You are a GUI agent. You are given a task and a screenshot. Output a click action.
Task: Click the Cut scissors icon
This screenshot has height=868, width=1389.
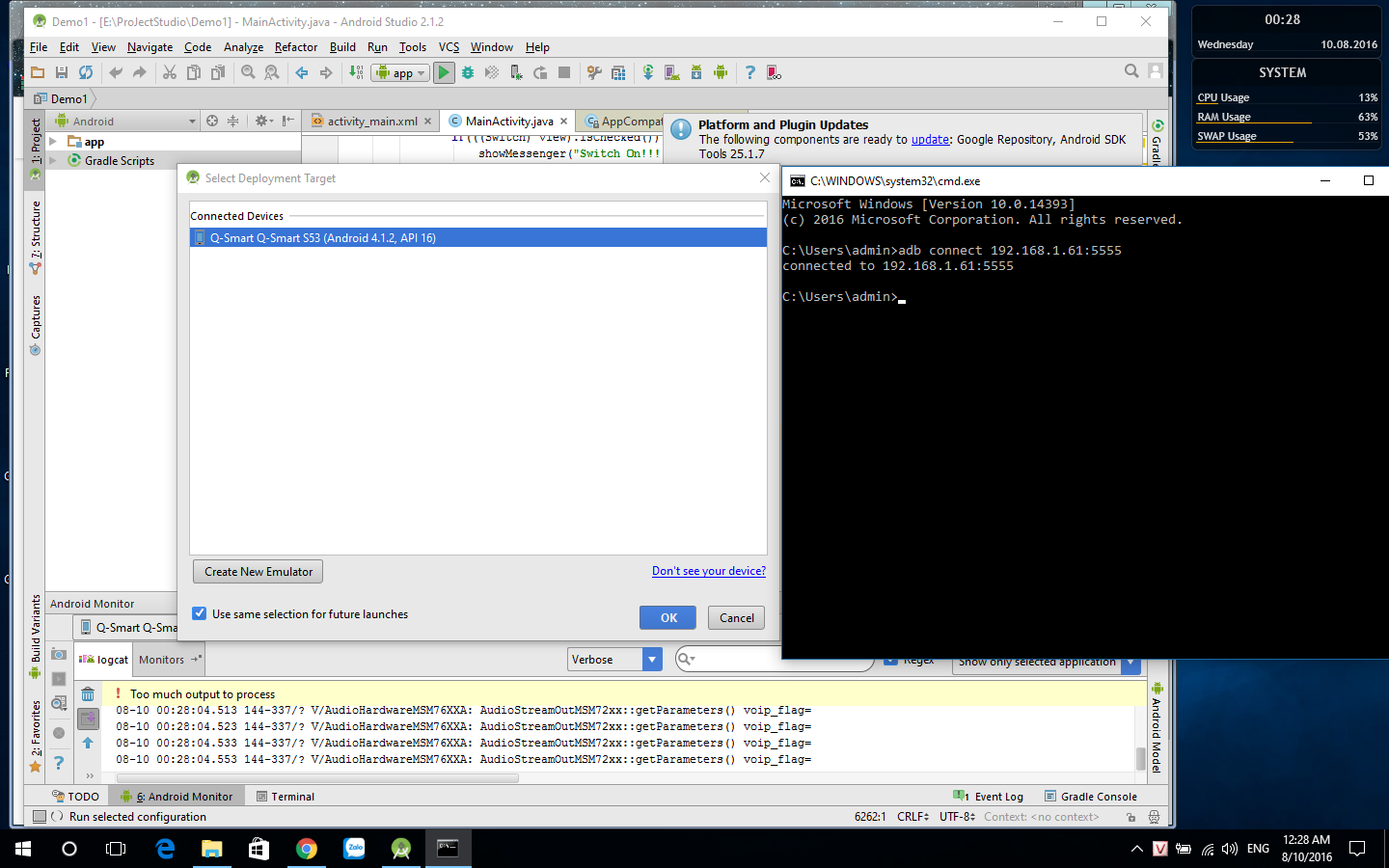[x=170, y=72]
